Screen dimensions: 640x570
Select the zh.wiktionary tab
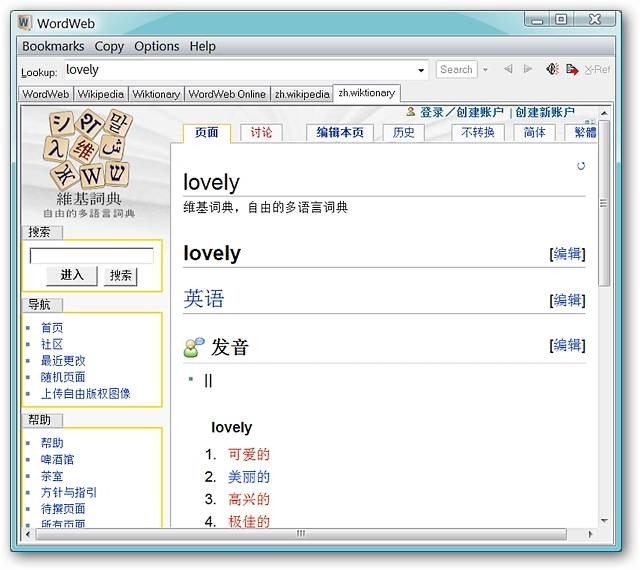[367, 93]
